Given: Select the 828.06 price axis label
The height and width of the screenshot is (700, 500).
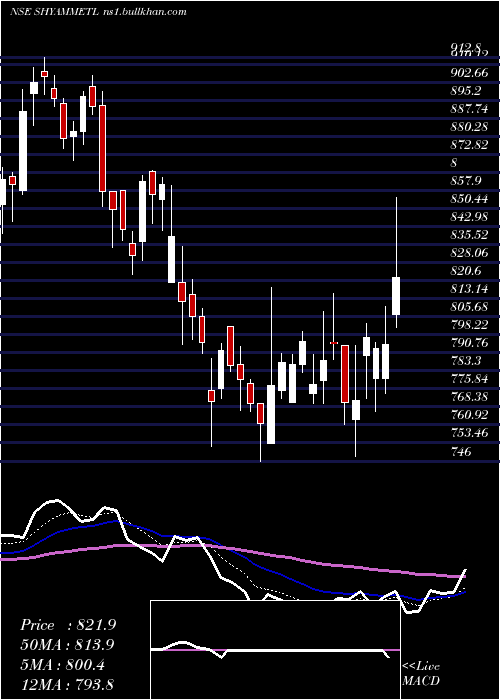Looking at the screenshot, I should (x=468, y=253).
